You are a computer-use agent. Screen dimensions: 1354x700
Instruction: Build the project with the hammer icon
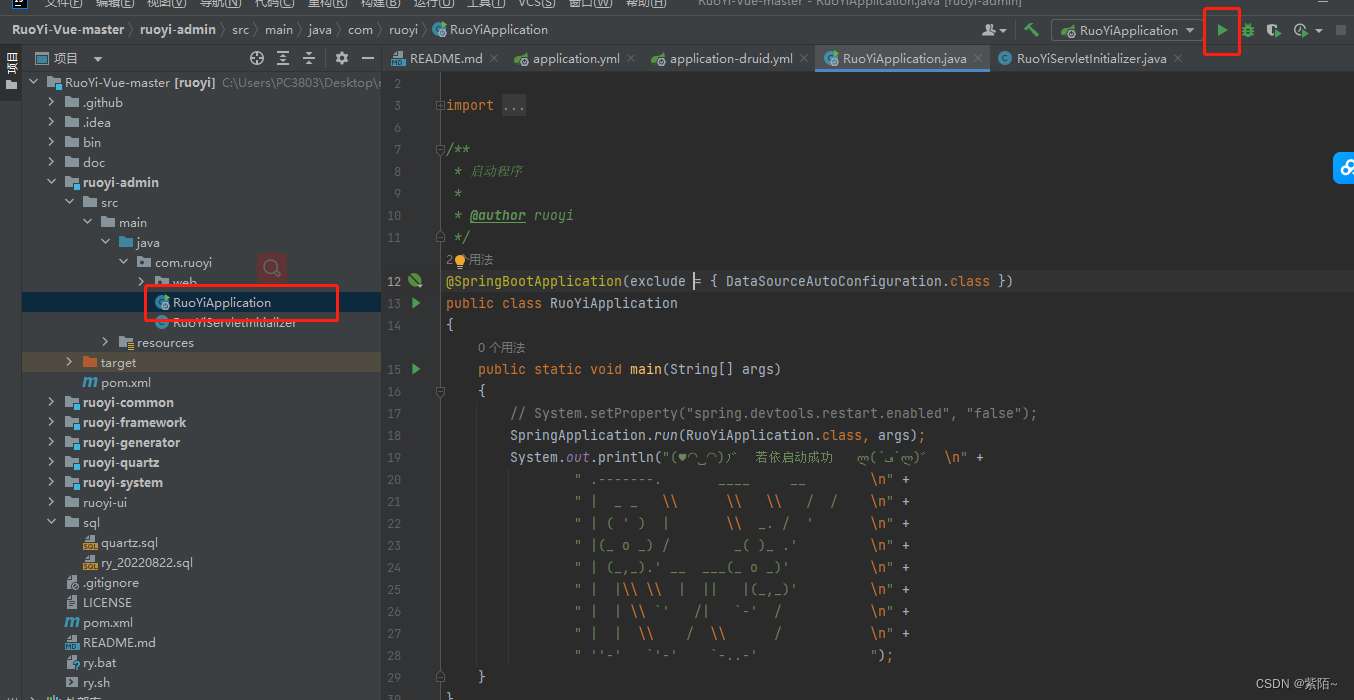point(1031,30)
